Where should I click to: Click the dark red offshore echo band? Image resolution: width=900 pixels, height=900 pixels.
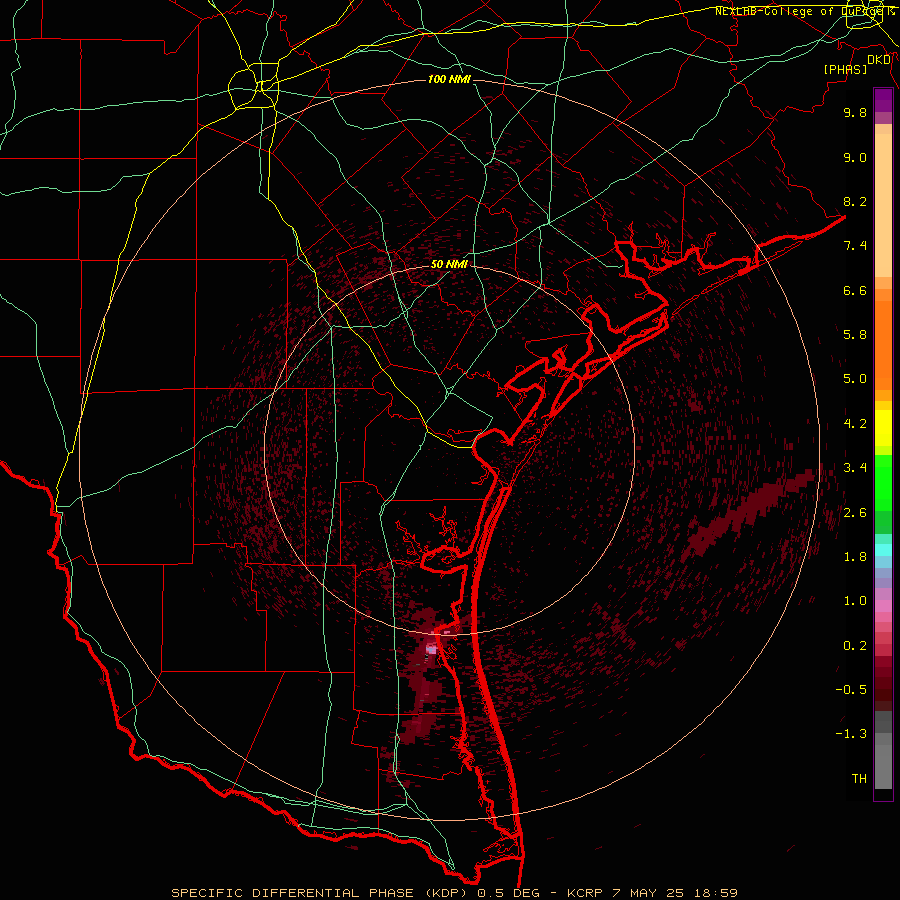(x=746, y=515)
